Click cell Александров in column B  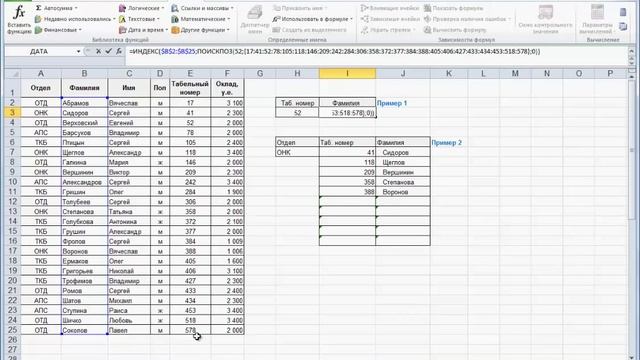[84, 182]
